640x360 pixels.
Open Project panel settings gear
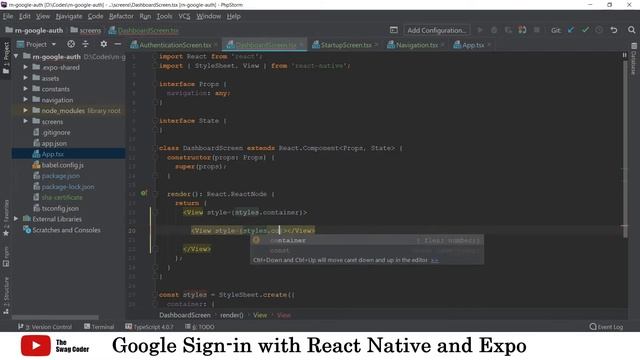pyautogui.click(x=104, y=44)
